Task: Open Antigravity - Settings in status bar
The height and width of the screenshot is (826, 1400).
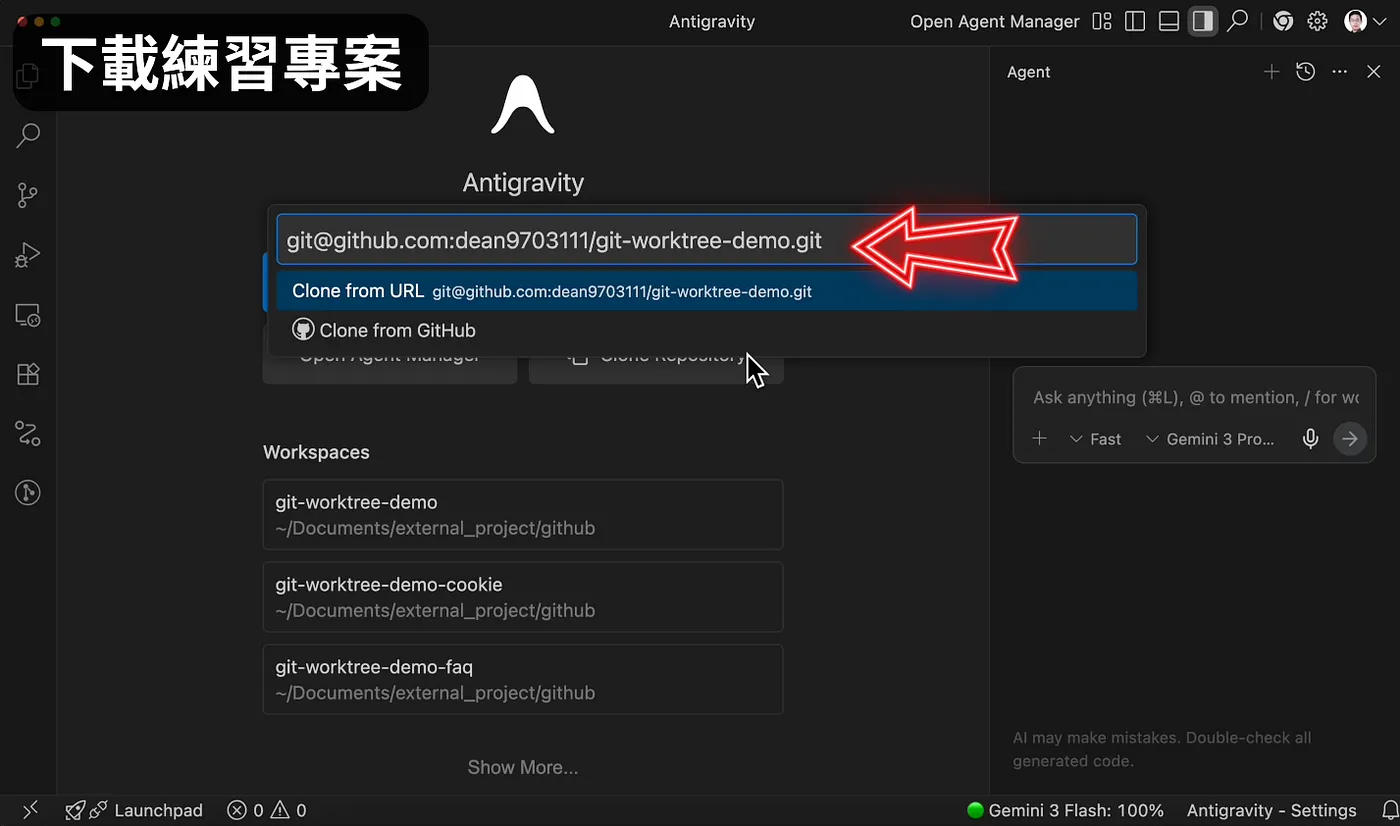Action: click(1271, 810)
